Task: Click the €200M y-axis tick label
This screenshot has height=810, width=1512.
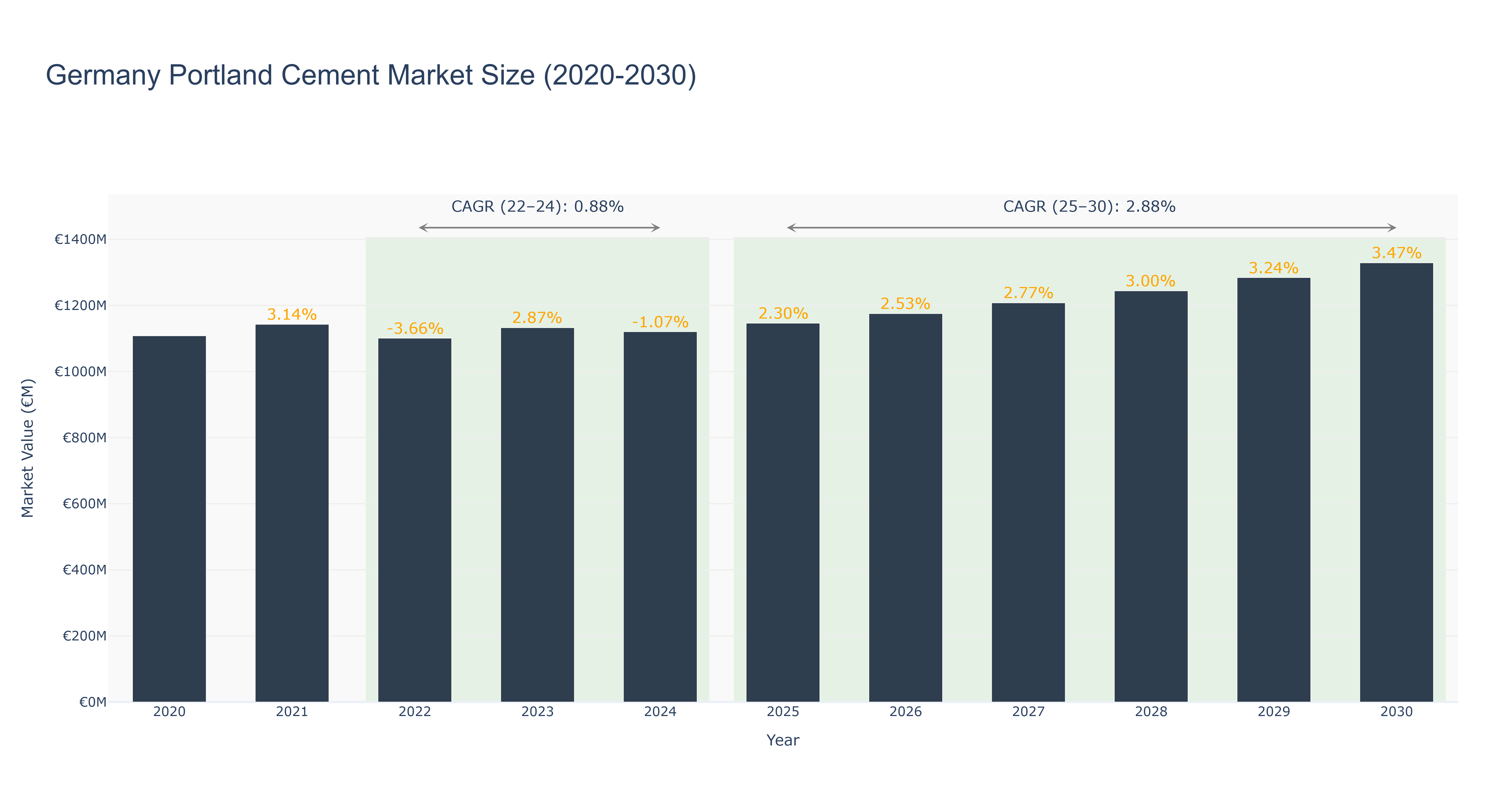Action: 85,636
